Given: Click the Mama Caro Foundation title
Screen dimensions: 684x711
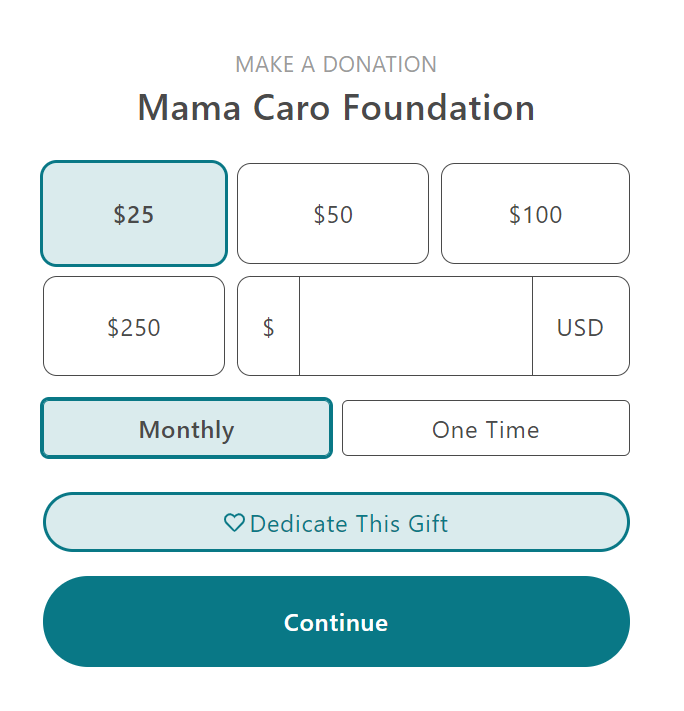Looking at the screenshot, I should [x=336, y=107].
